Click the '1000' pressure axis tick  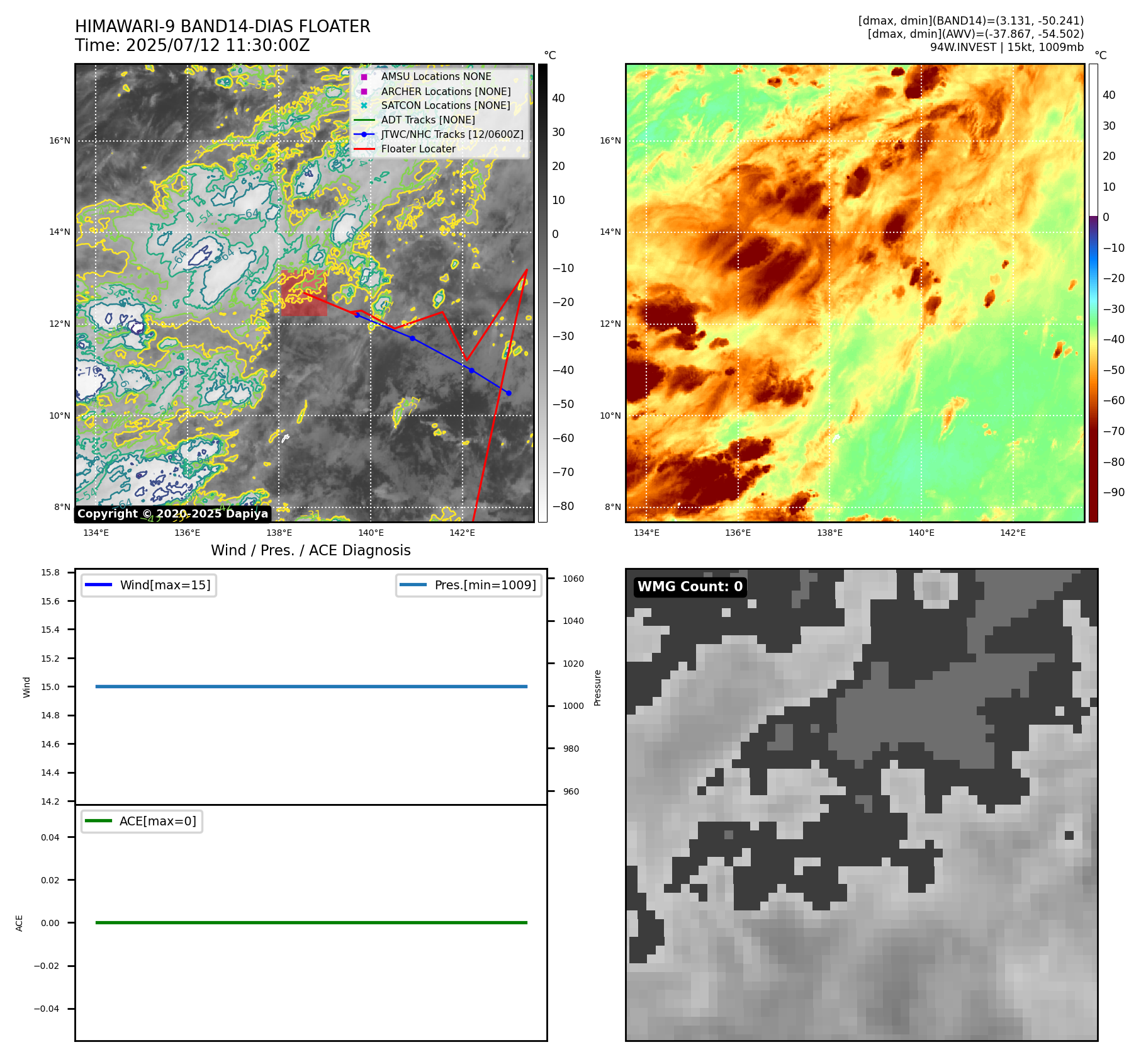click(x=573, y=706)
